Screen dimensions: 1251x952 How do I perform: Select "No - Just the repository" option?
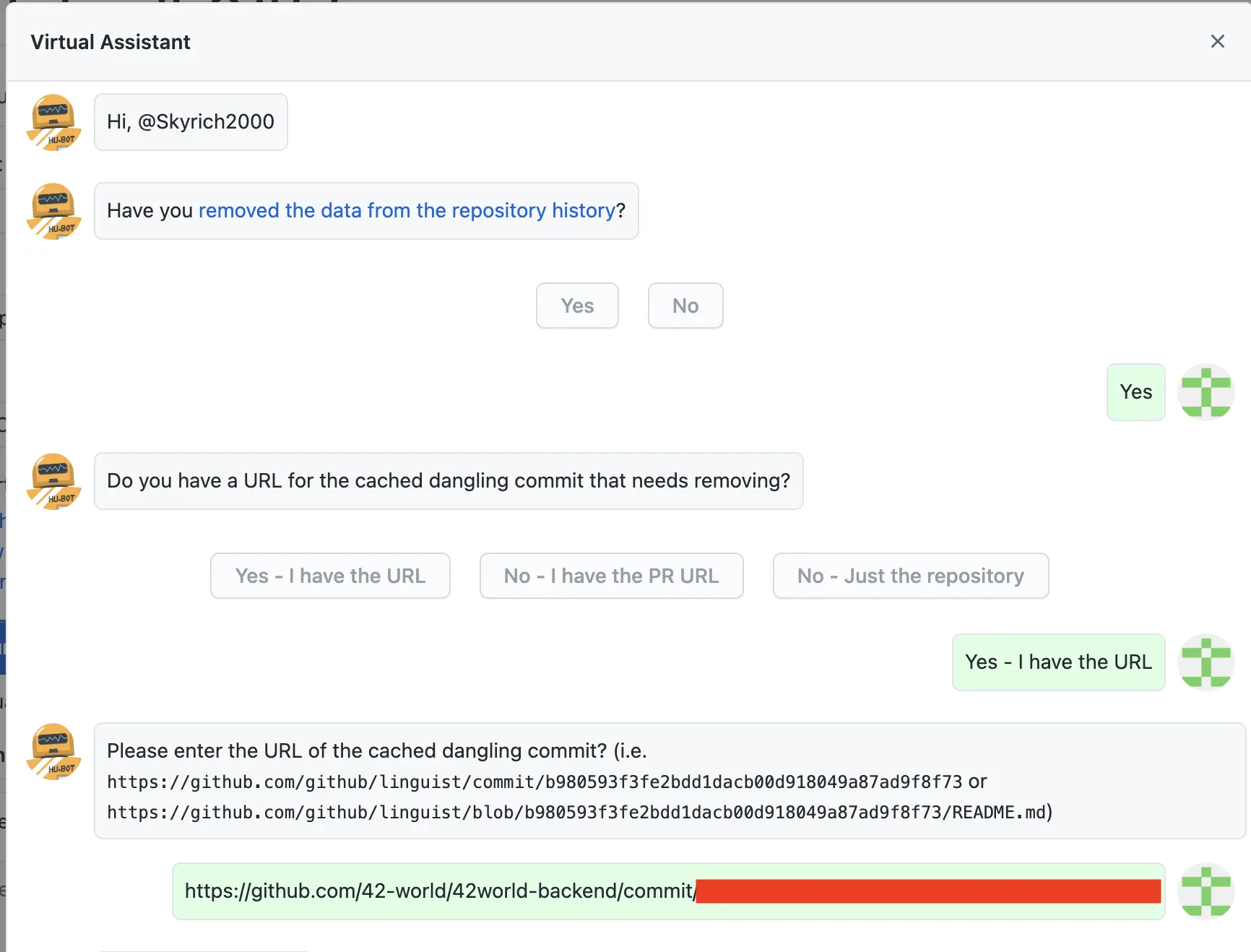click(910, 576)
